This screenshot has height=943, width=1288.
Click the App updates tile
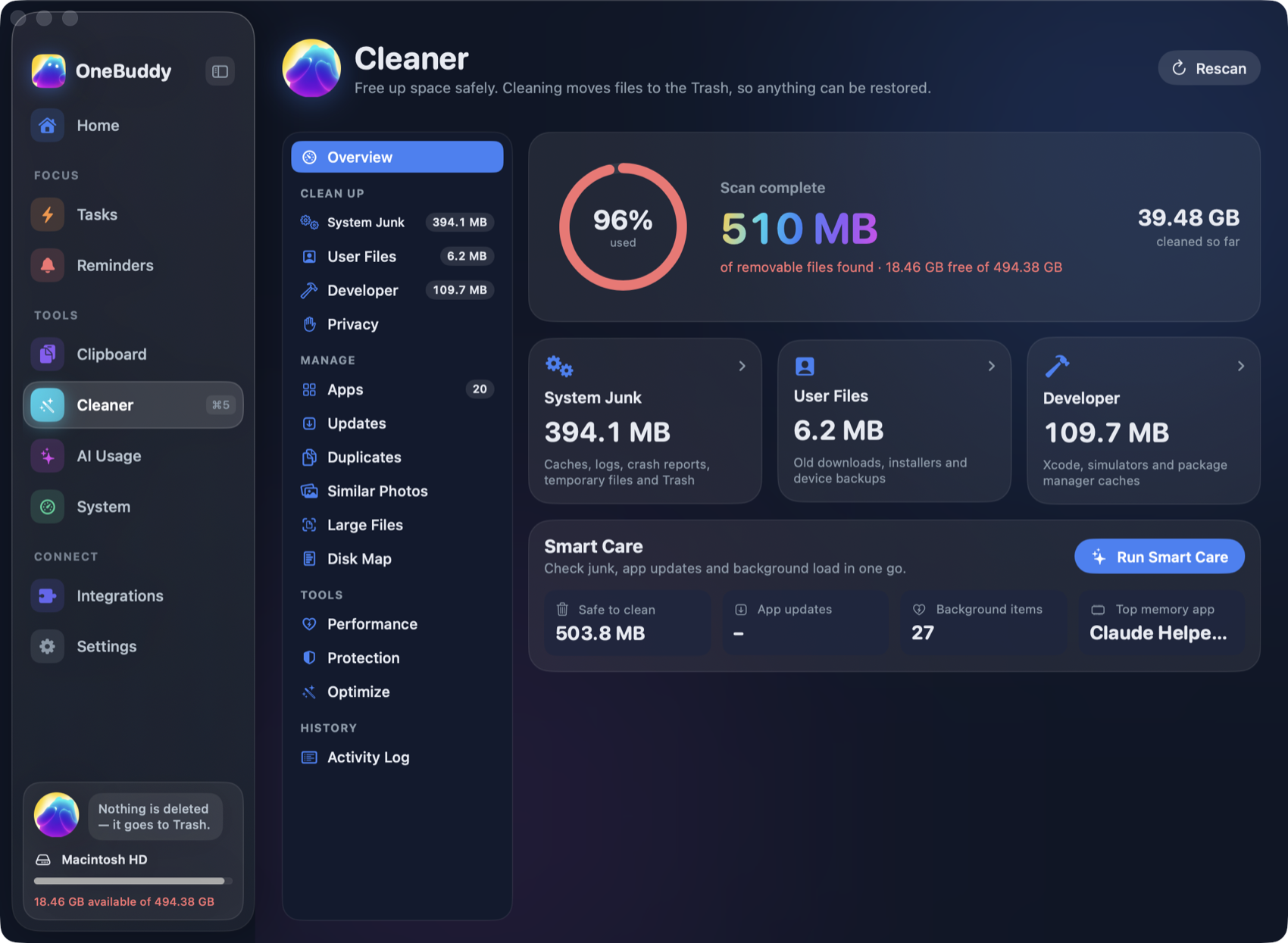(805, 623)
